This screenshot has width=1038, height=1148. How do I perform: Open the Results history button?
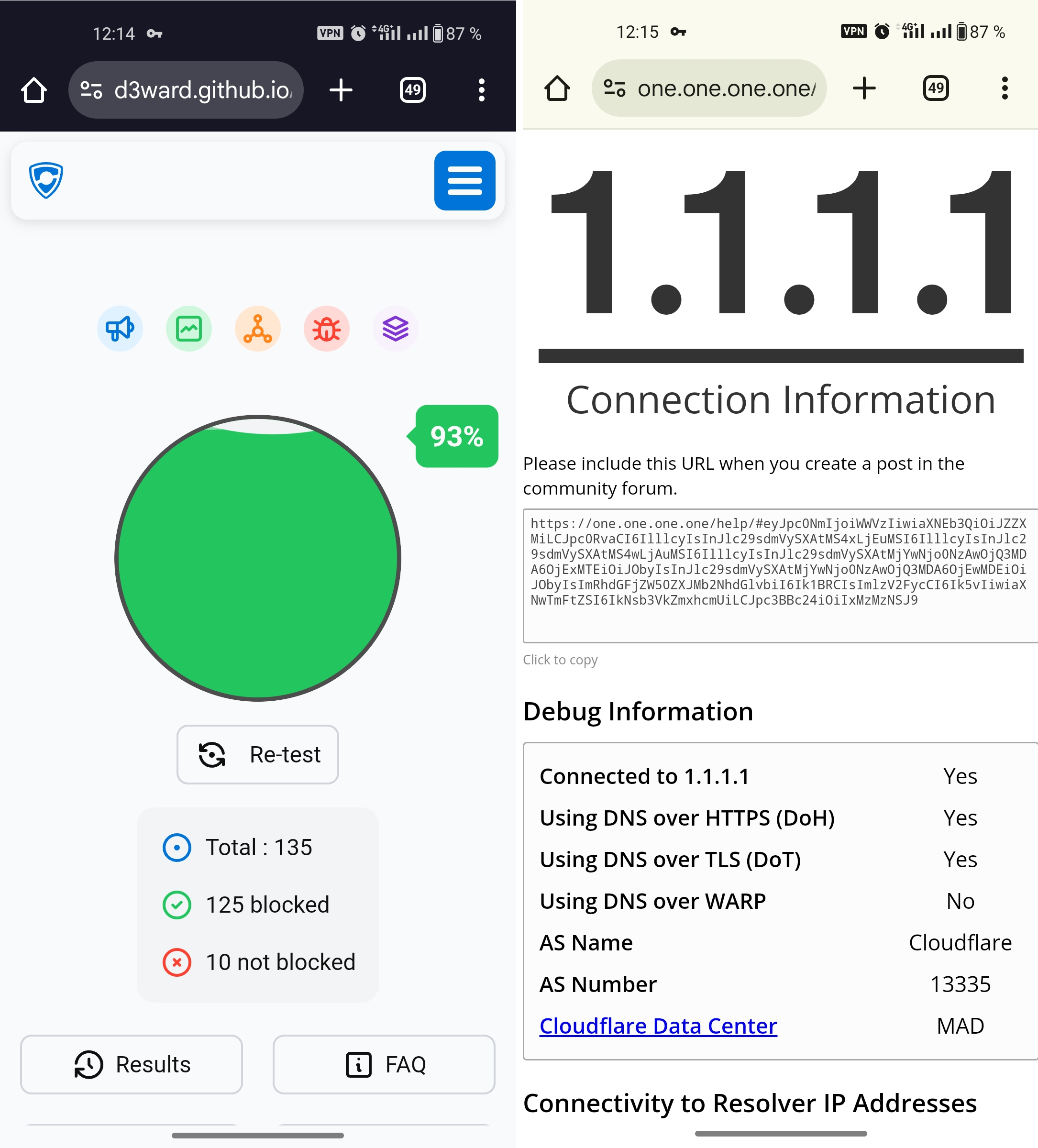pos(132,1064)
